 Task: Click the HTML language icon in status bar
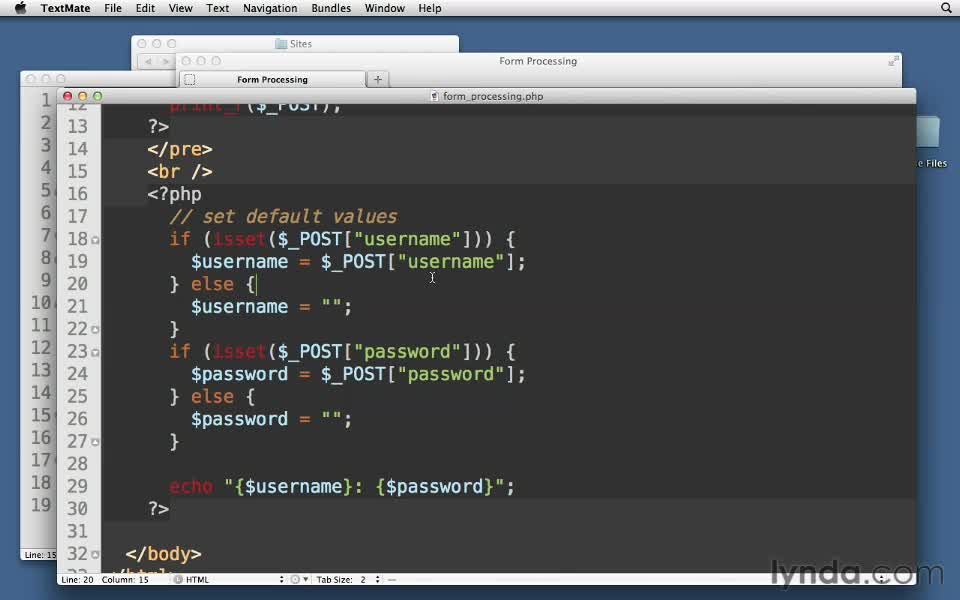tap(178, 580)
